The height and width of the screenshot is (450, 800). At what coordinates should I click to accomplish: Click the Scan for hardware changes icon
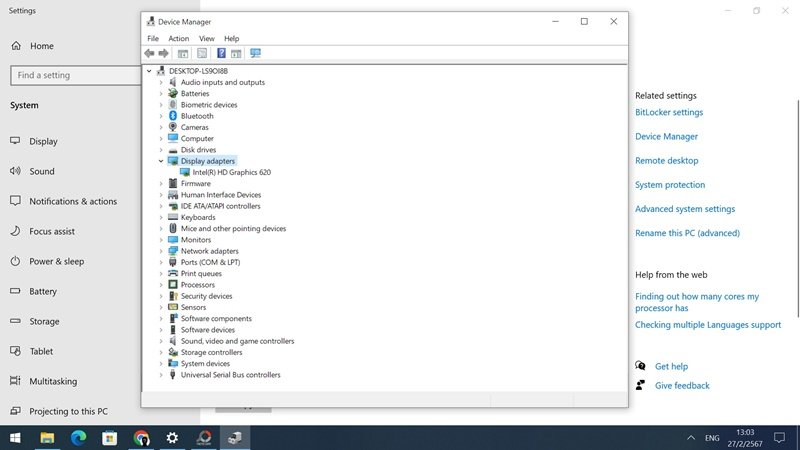255,53
